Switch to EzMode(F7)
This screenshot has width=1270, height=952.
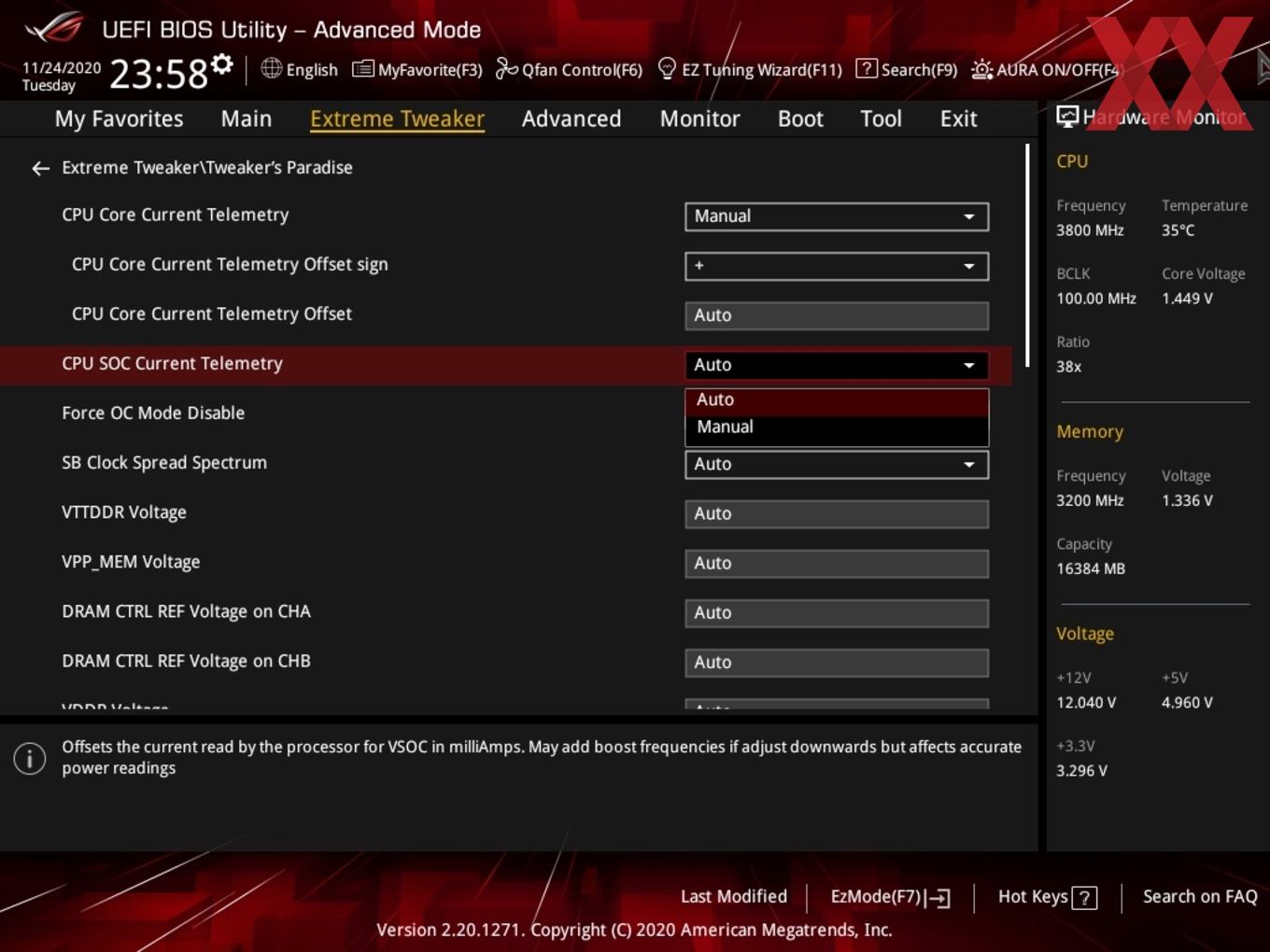click(890, 897)
